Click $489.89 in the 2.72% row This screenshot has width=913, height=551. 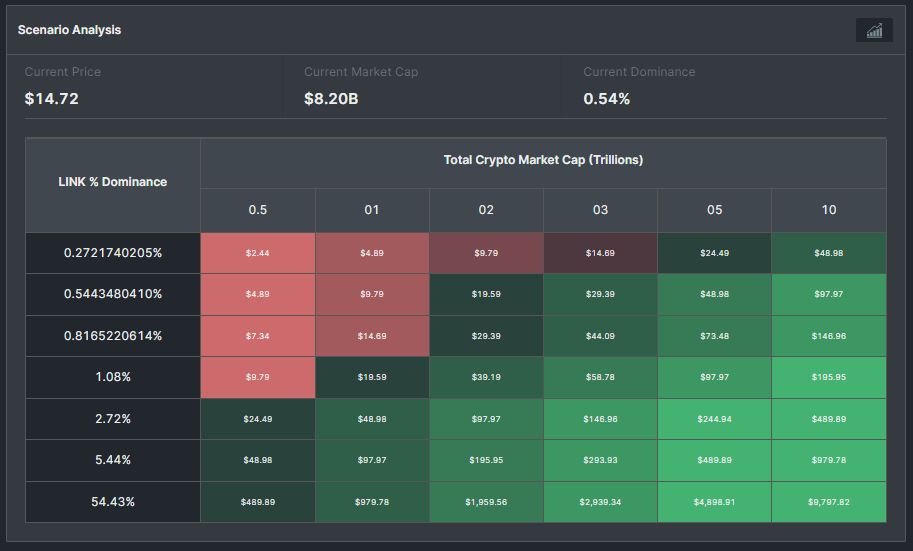pos(829,419)
